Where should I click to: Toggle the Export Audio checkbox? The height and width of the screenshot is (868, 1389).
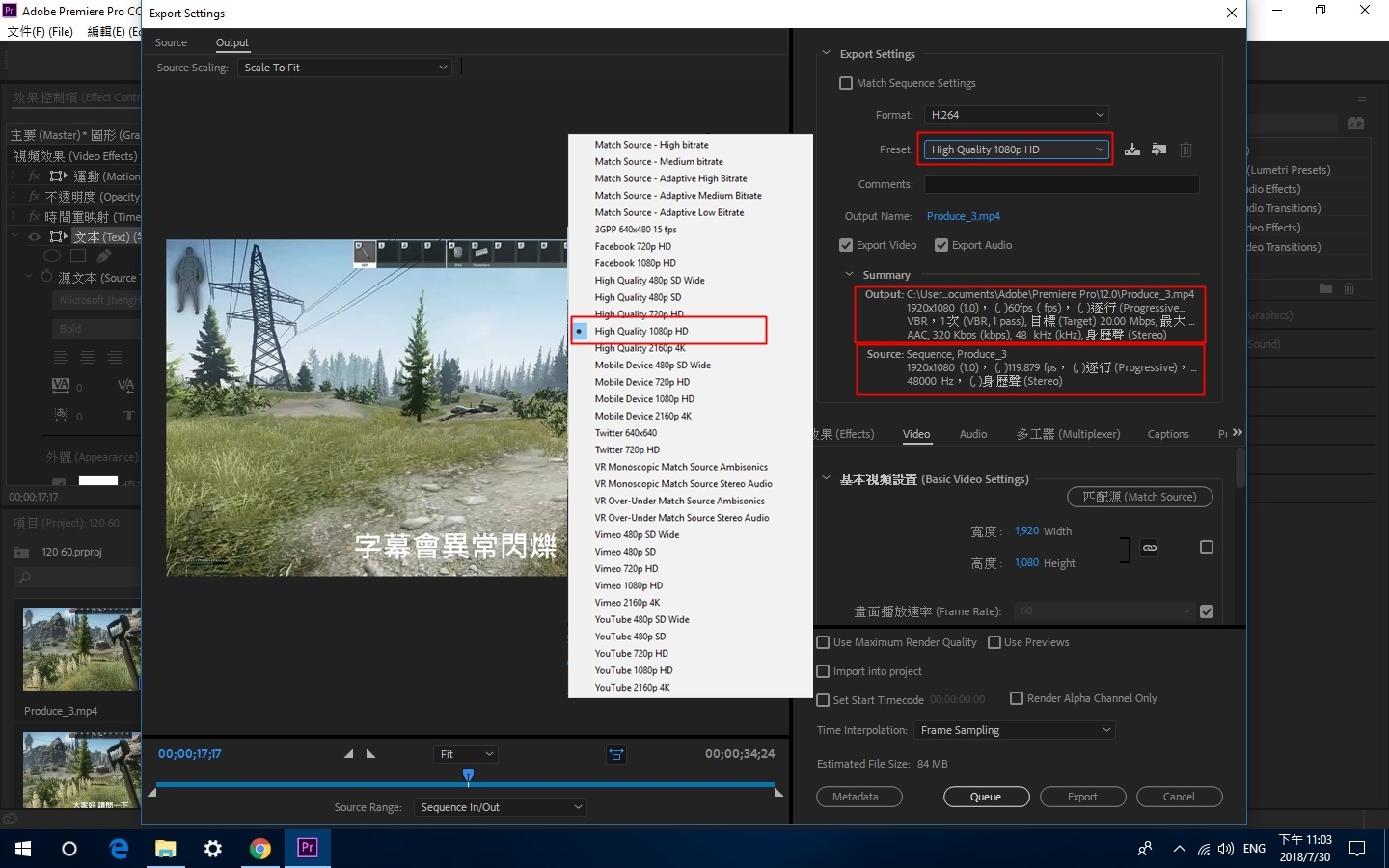point(941,245)
